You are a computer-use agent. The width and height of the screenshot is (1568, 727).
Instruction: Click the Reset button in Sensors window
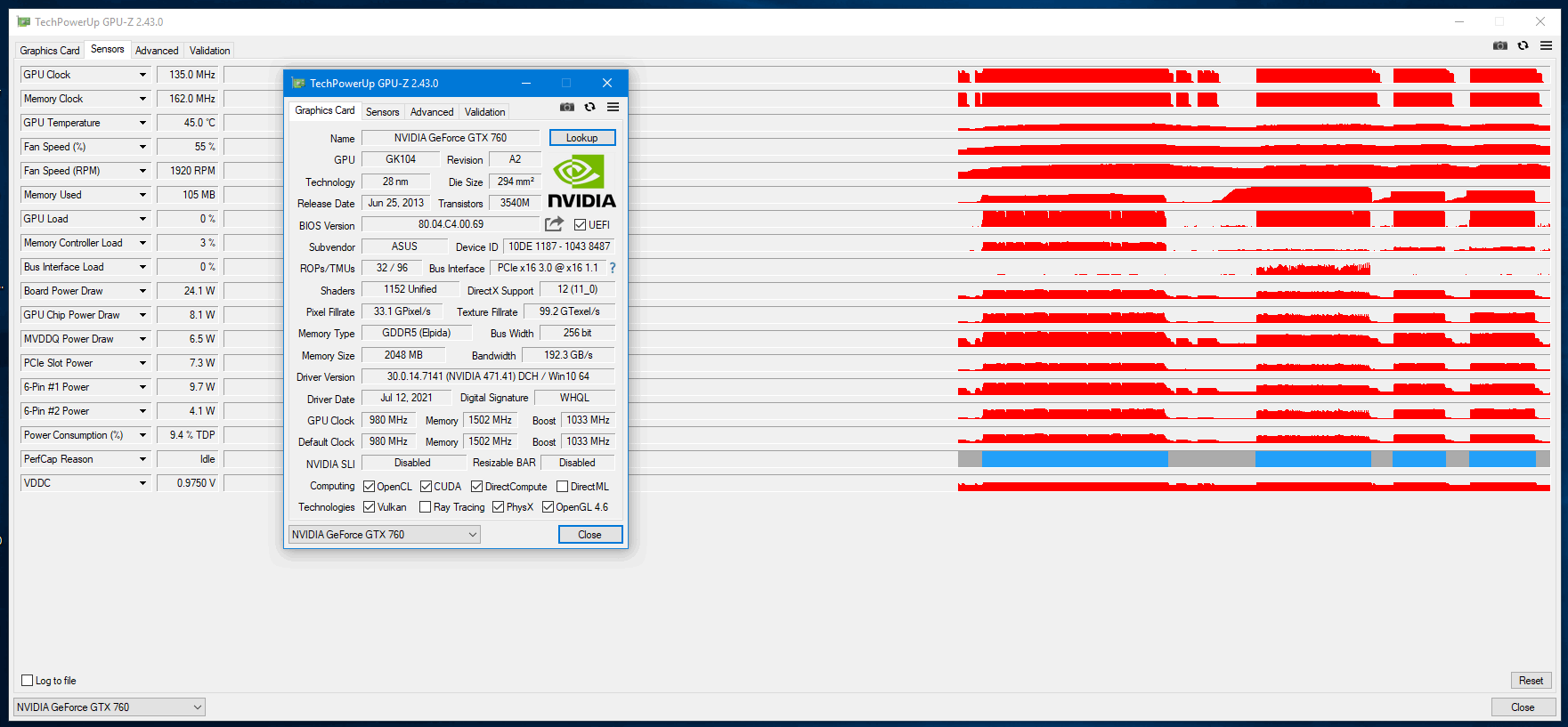1531,681
